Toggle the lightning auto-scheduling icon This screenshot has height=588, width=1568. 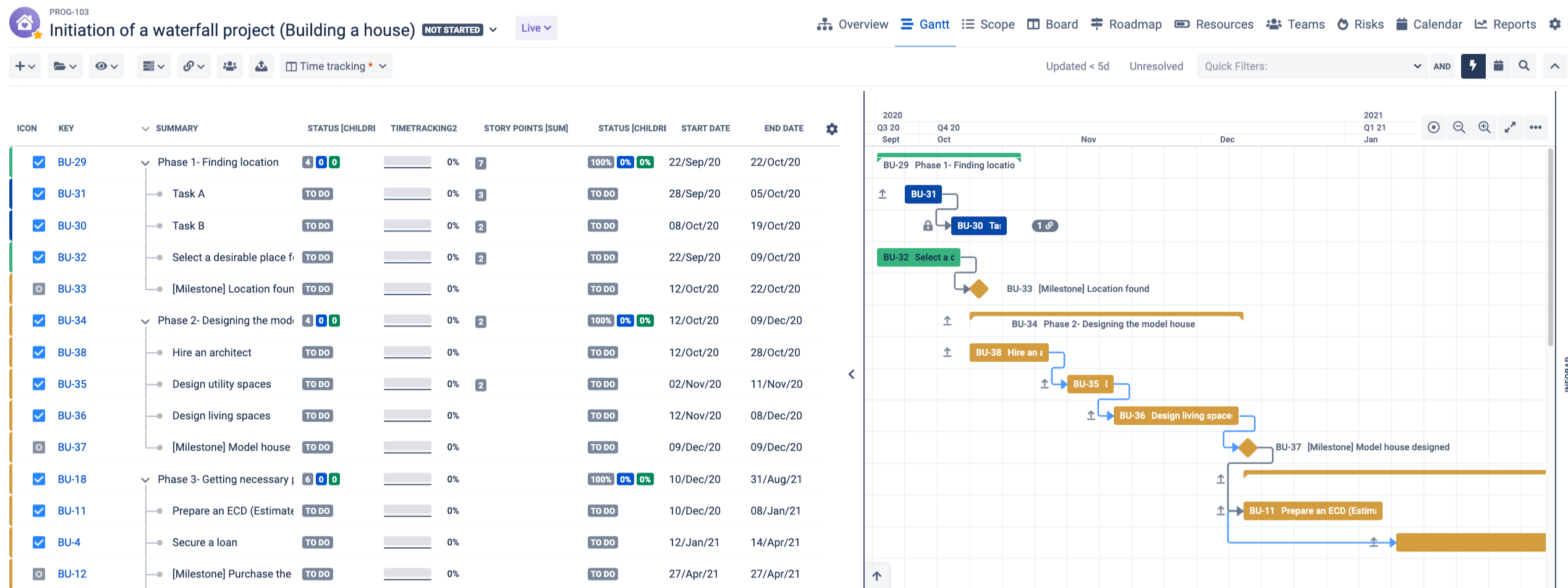[1473, 66]
